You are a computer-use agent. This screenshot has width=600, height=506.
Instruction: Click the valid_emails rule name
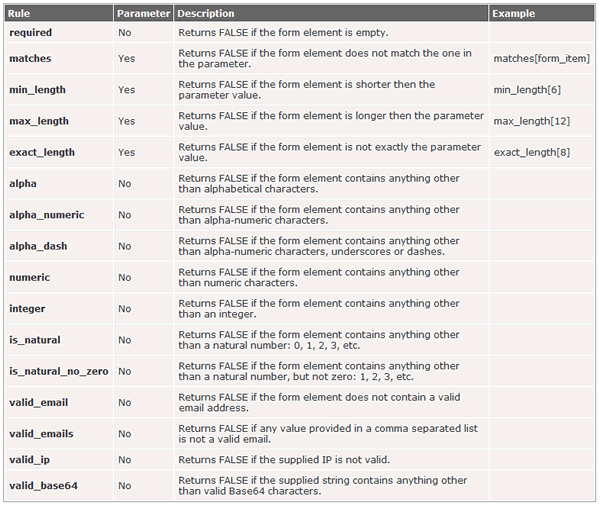pyautogui.click(x=41, y=434)
